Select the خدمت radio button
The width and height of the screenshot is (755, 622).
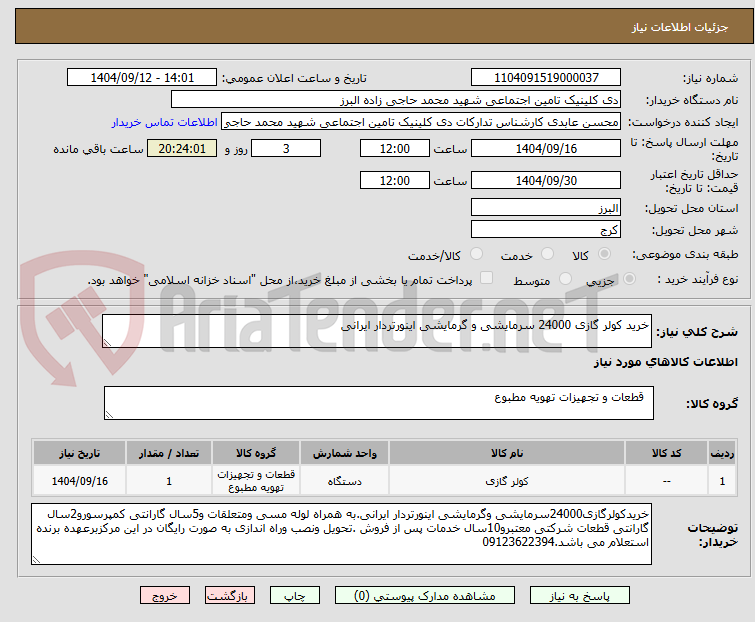[547, 254]
